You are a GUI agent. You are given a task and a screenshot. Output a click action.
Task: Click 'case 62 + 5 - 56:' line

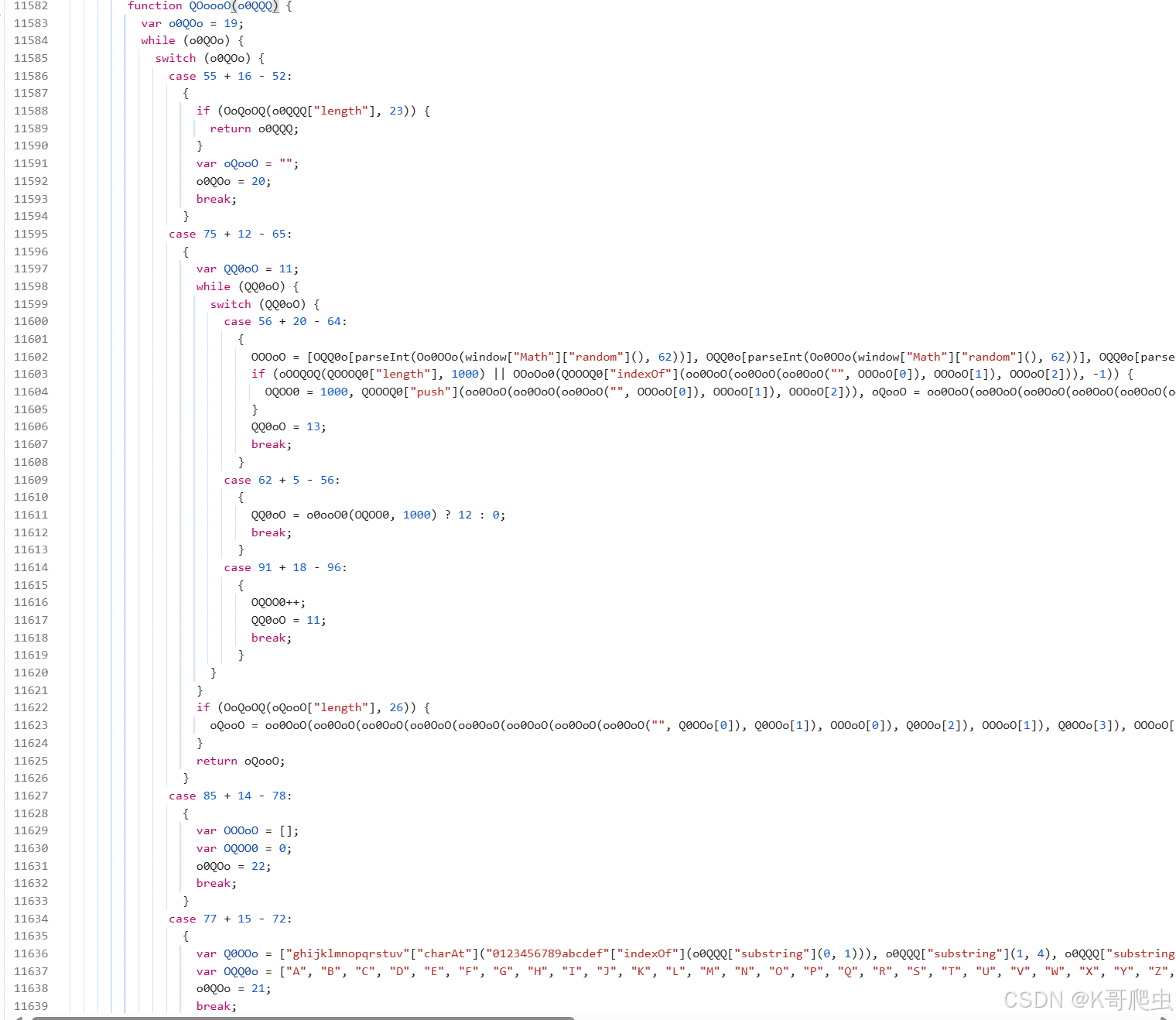pyautogui.click(x=282, y=480)
